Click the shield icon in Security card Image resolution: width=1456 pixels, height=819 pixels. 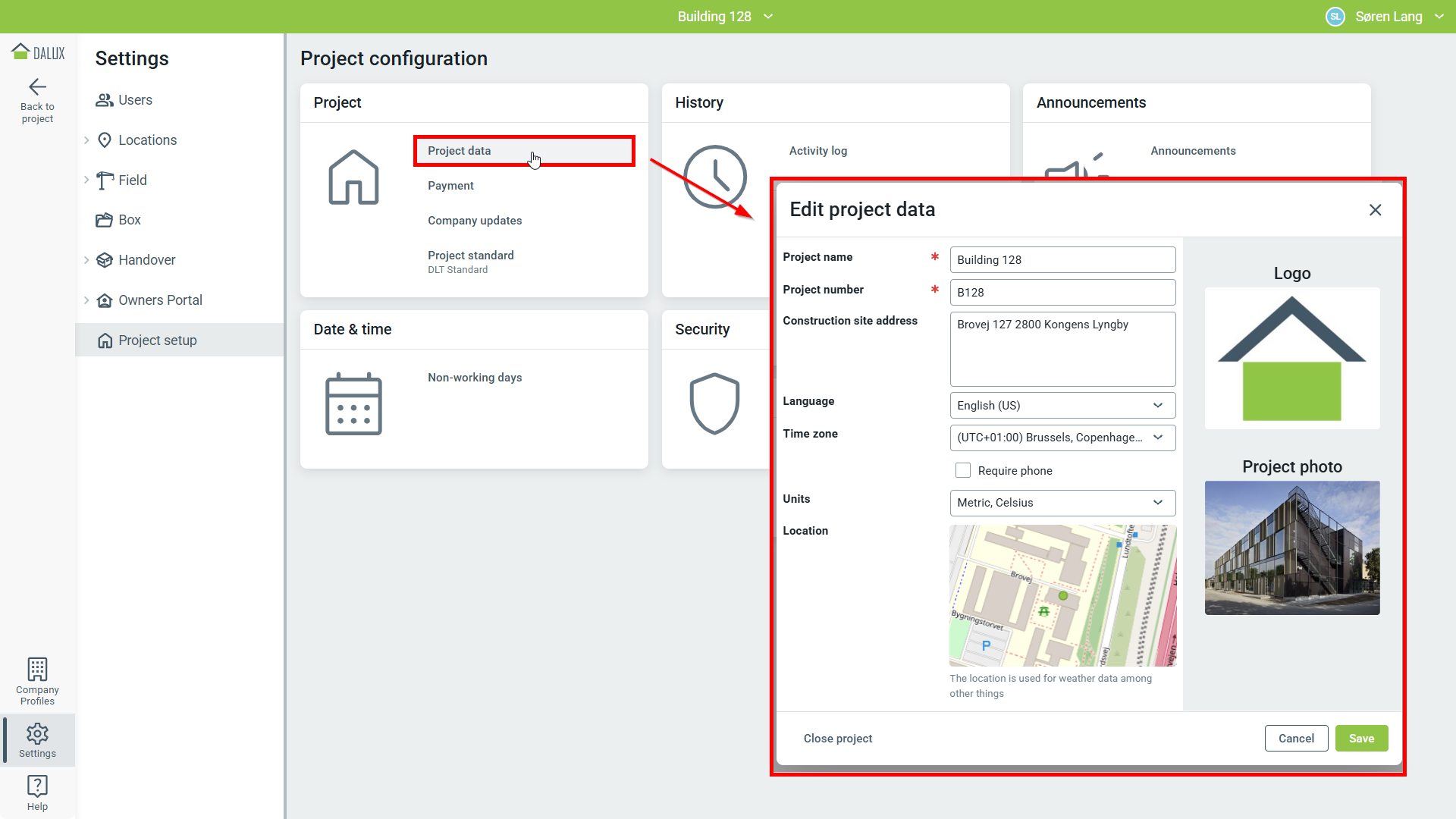(x=714, y=403)
